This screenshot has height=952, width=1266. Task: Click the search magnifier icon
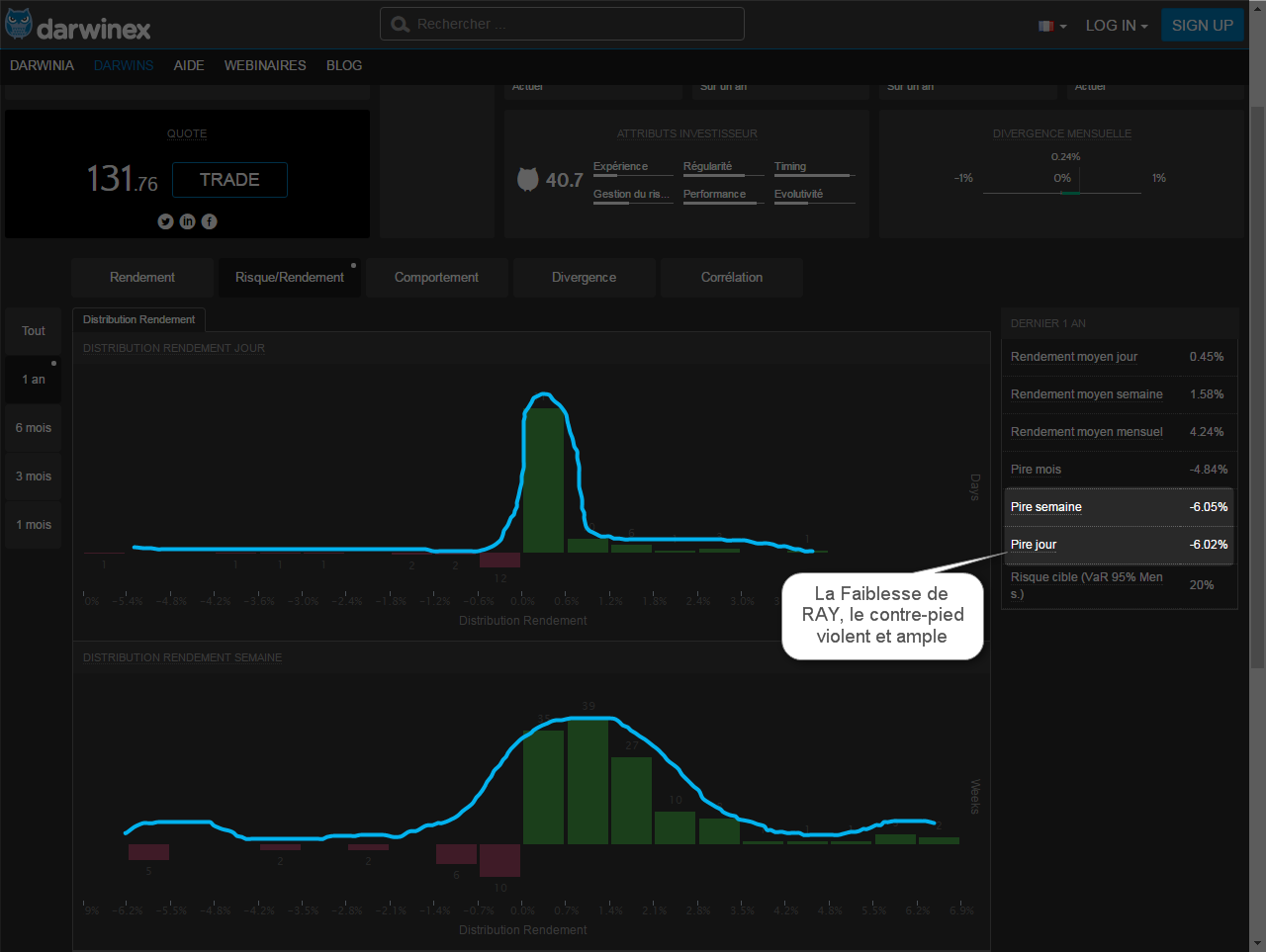click(400, 25)
